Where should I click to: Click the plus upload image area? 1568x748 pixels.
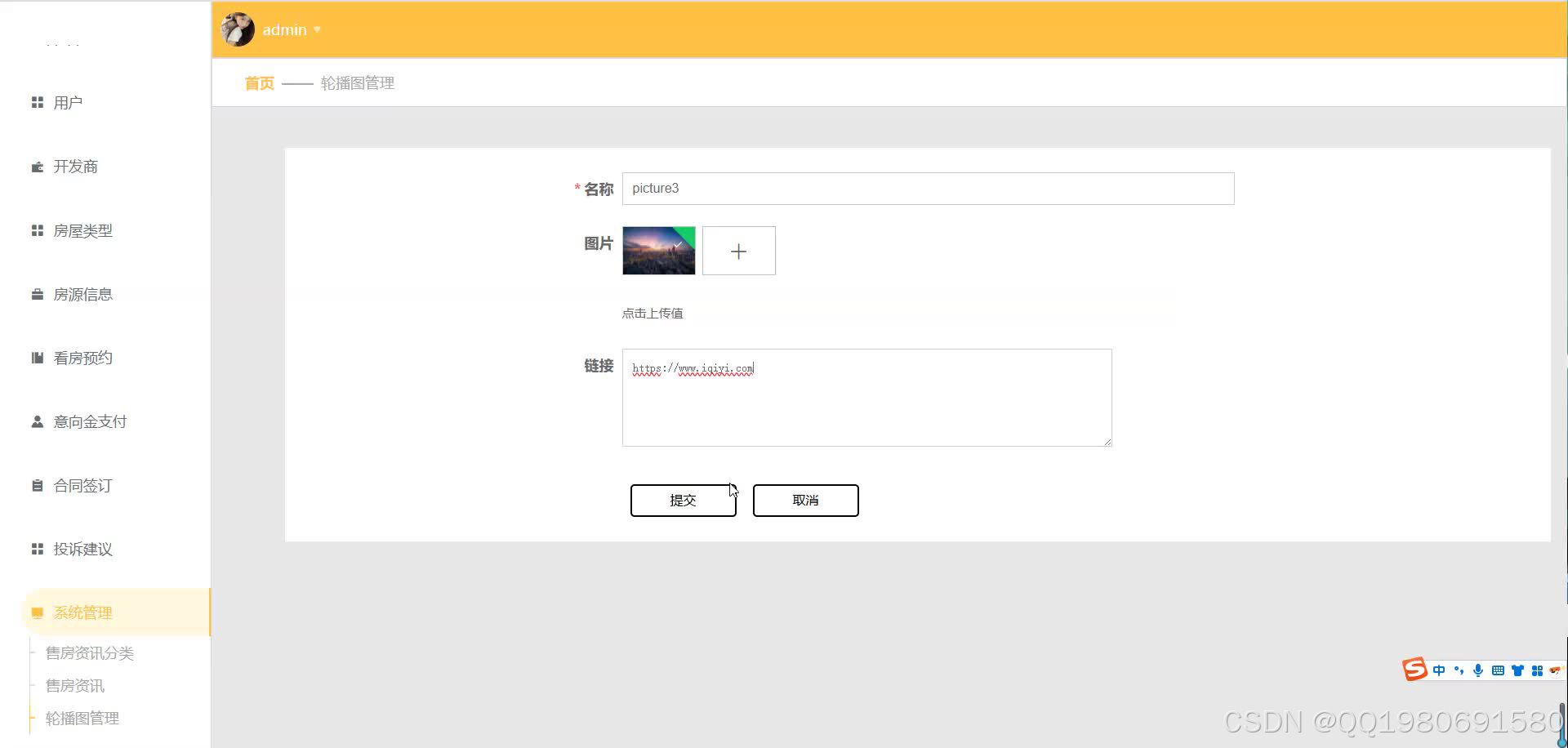[x=738, y=250]
